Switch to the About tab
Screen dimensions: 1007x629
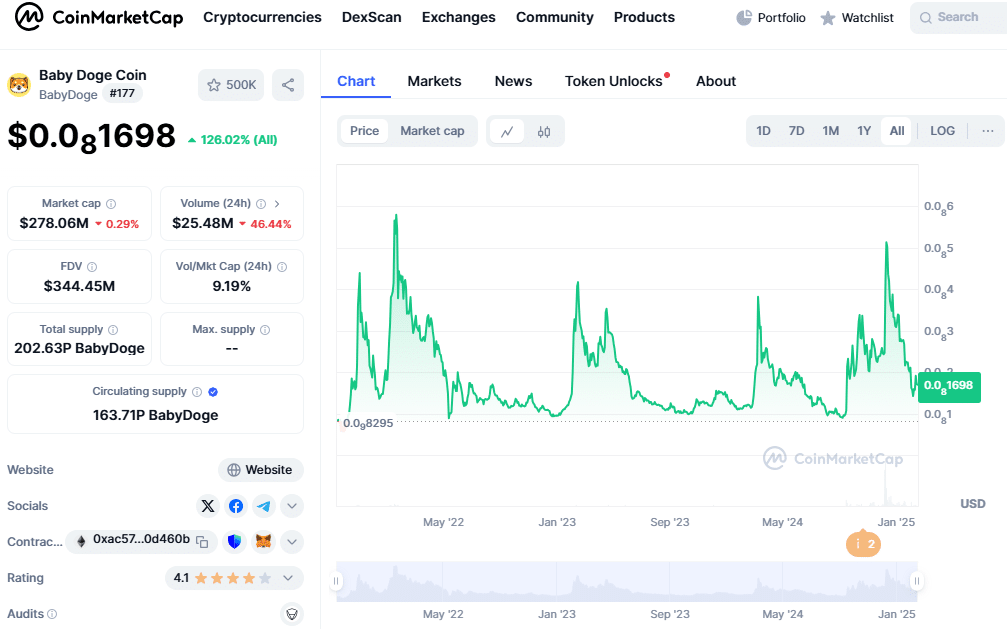coord(716,82)
